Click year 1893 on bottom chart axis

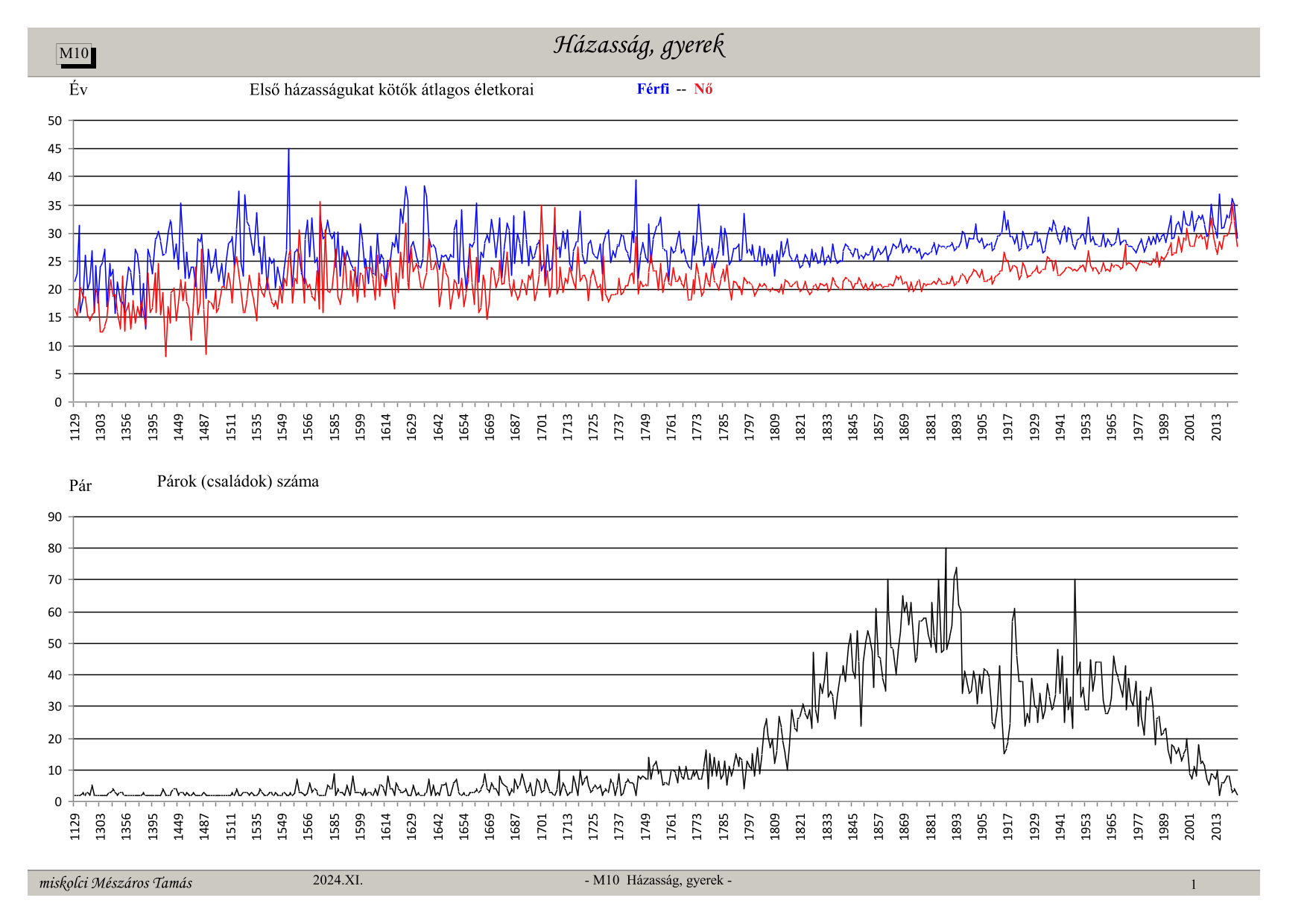click(957, 826)
